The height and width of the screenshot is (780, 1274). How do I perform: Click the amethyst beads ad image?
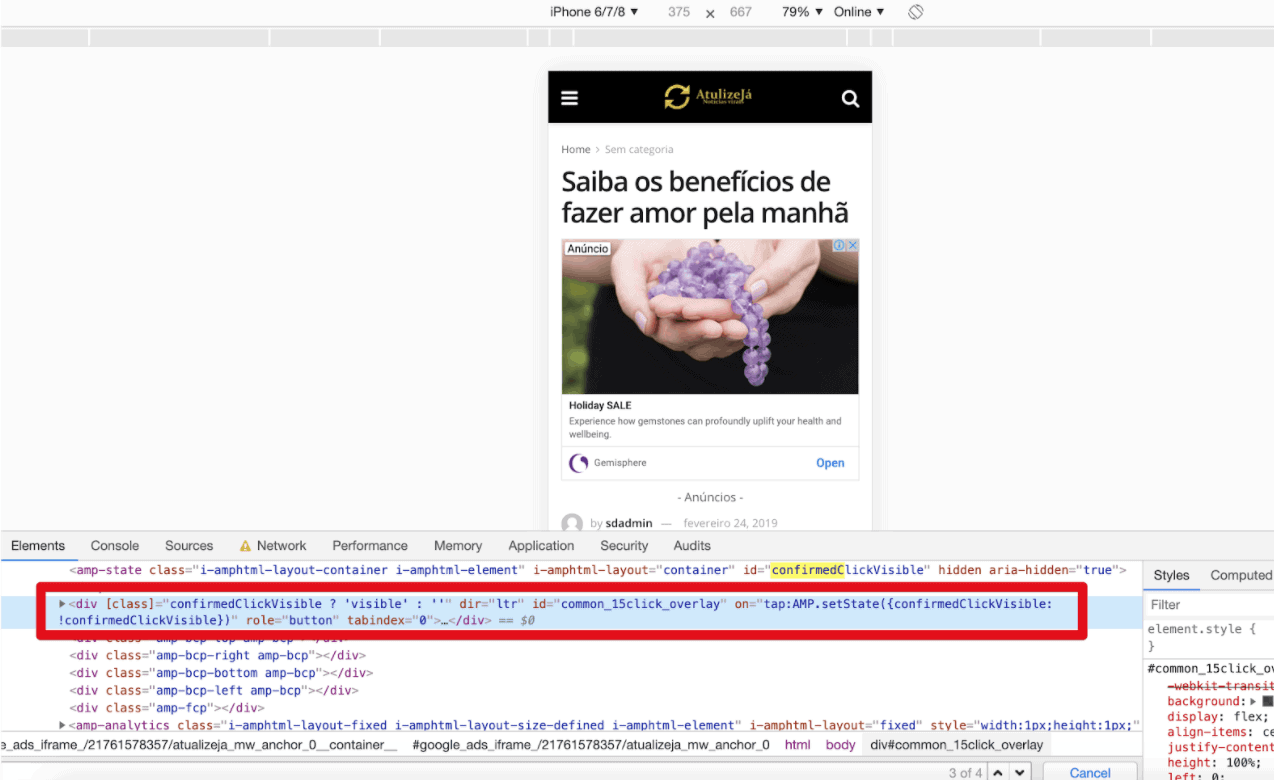[710, 316]
